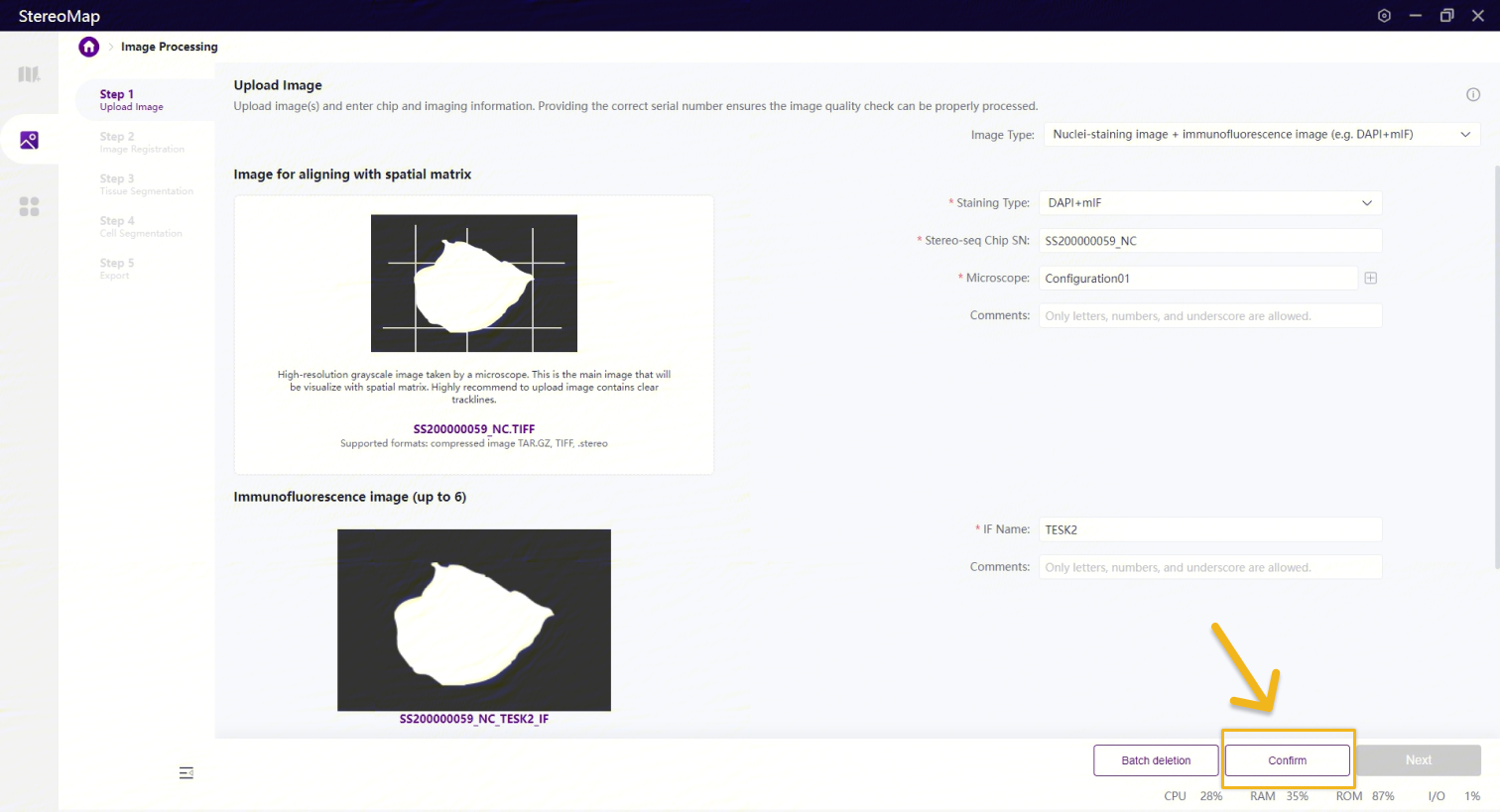Edit the IF Name field containing TESK2
The height and width of the screenshot is (812, 1500).
pyautogui.click(x=1209, y=529)
